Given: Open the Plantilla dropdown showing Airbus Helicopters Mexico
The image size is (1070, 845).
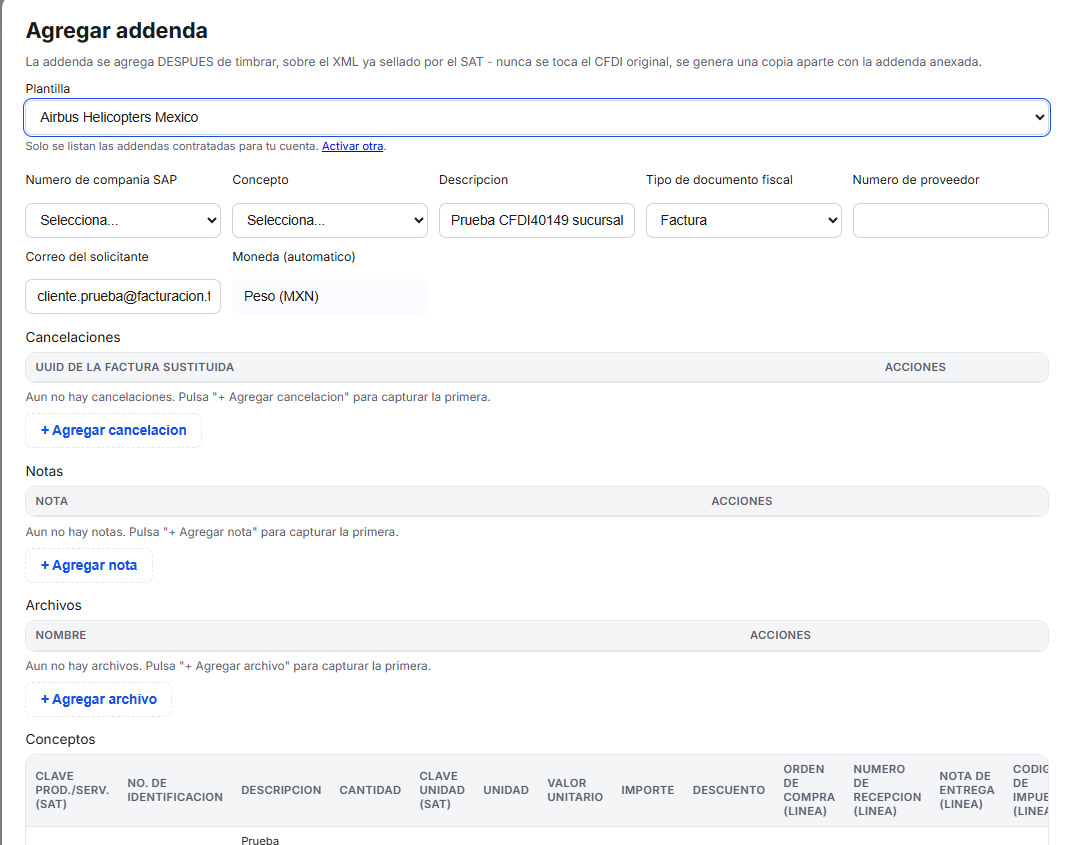Looking at the screenshot, I should coord(537,117).
